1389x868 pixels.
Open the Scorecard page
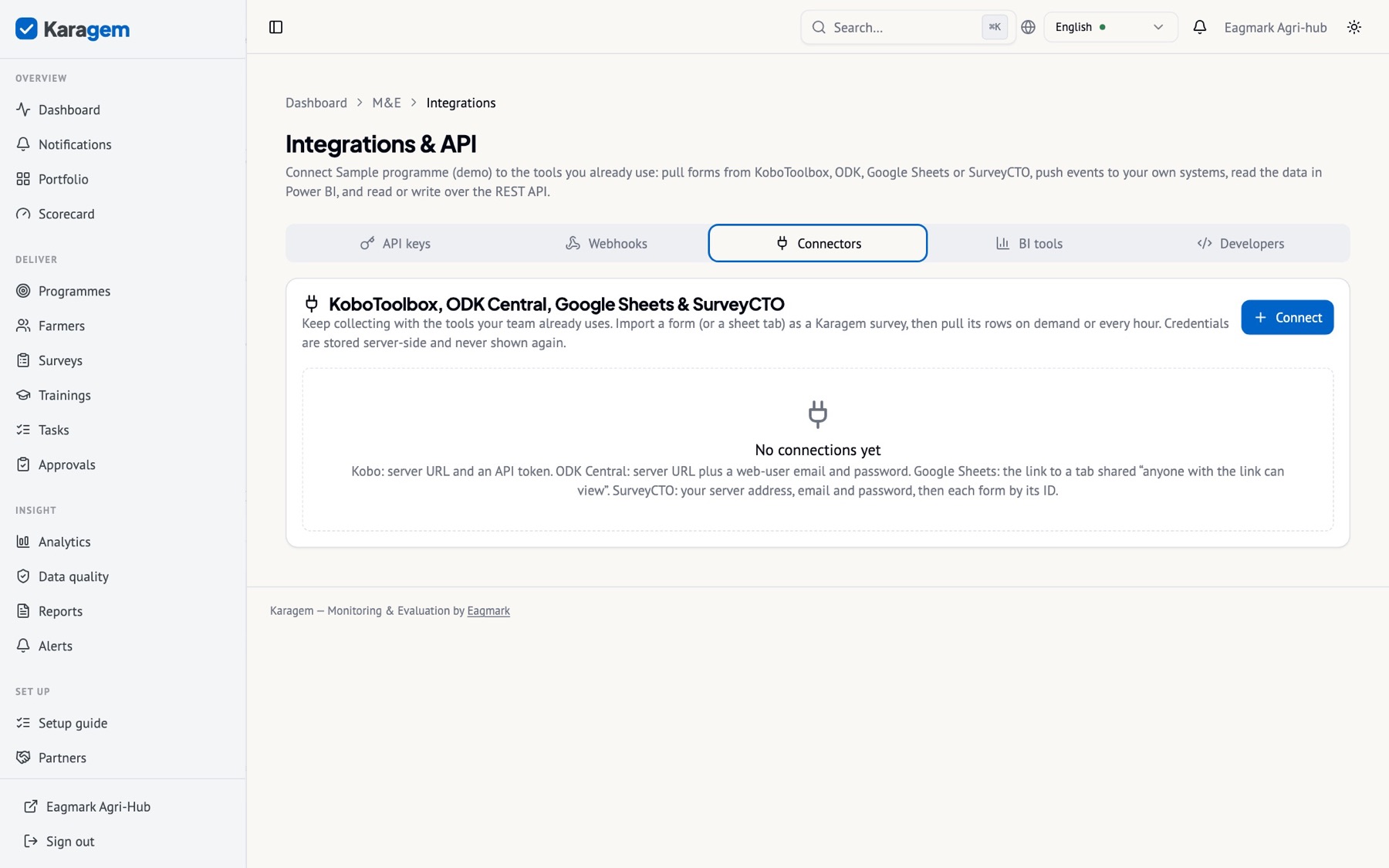tap(66, 214)
